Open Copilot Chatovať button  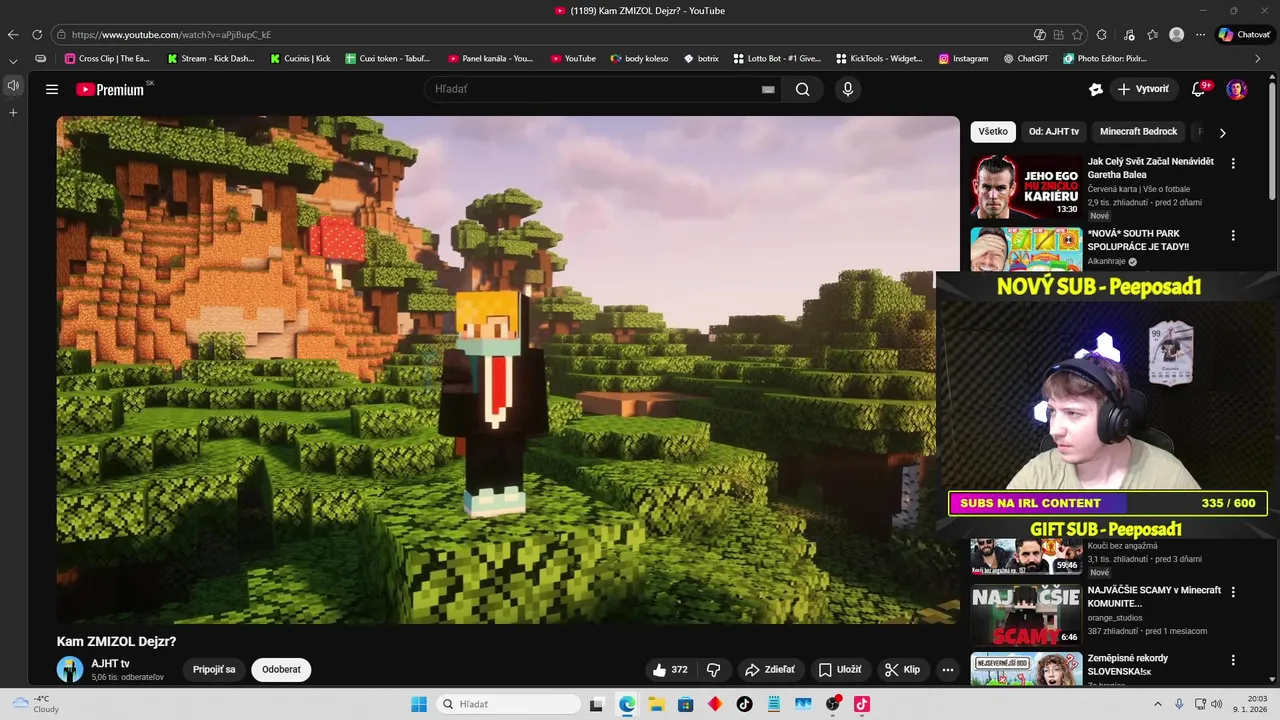(1244, 34)
